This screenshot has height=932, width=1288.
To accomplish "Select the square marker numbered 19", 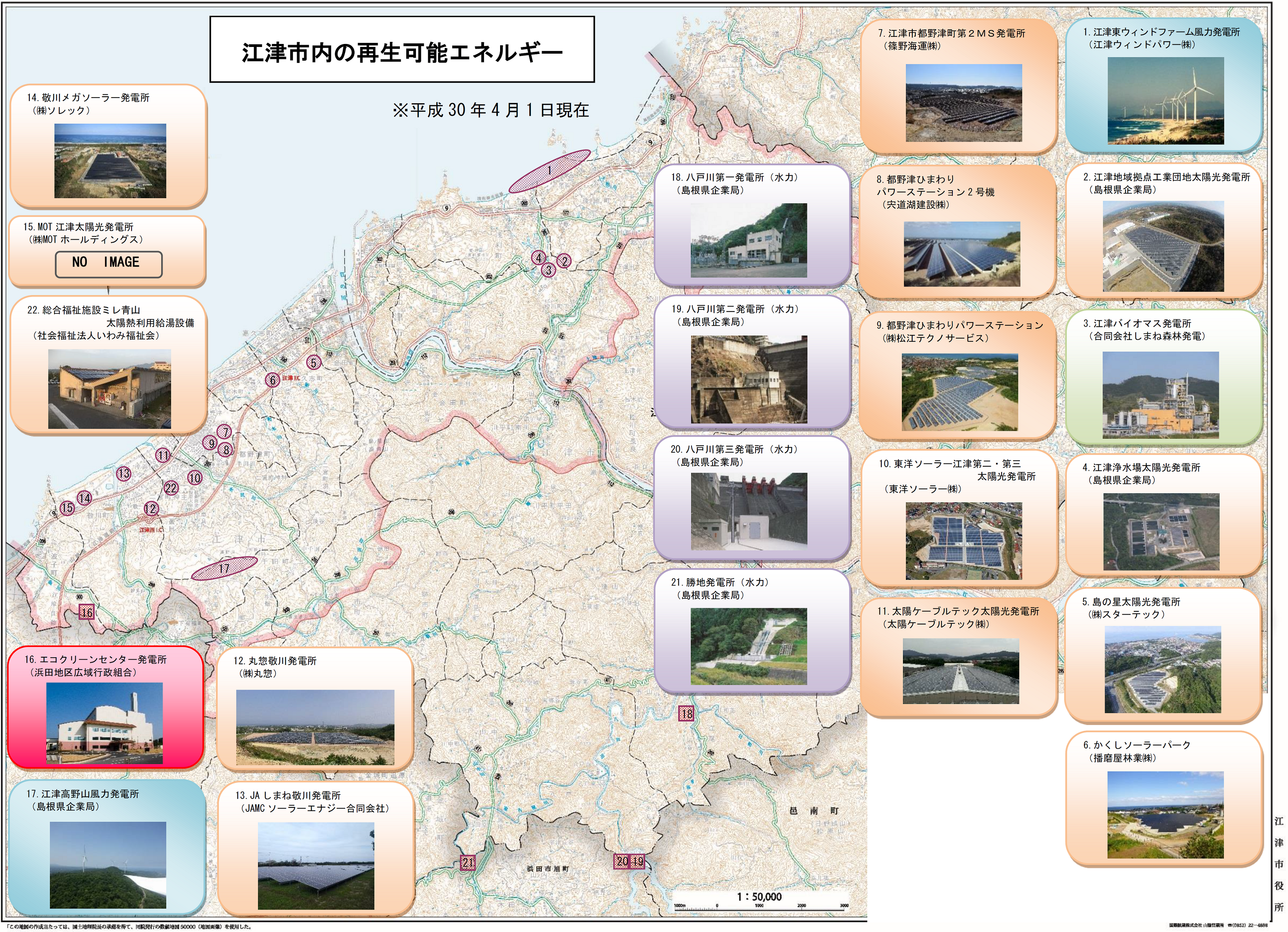I will tap(638, 862).
